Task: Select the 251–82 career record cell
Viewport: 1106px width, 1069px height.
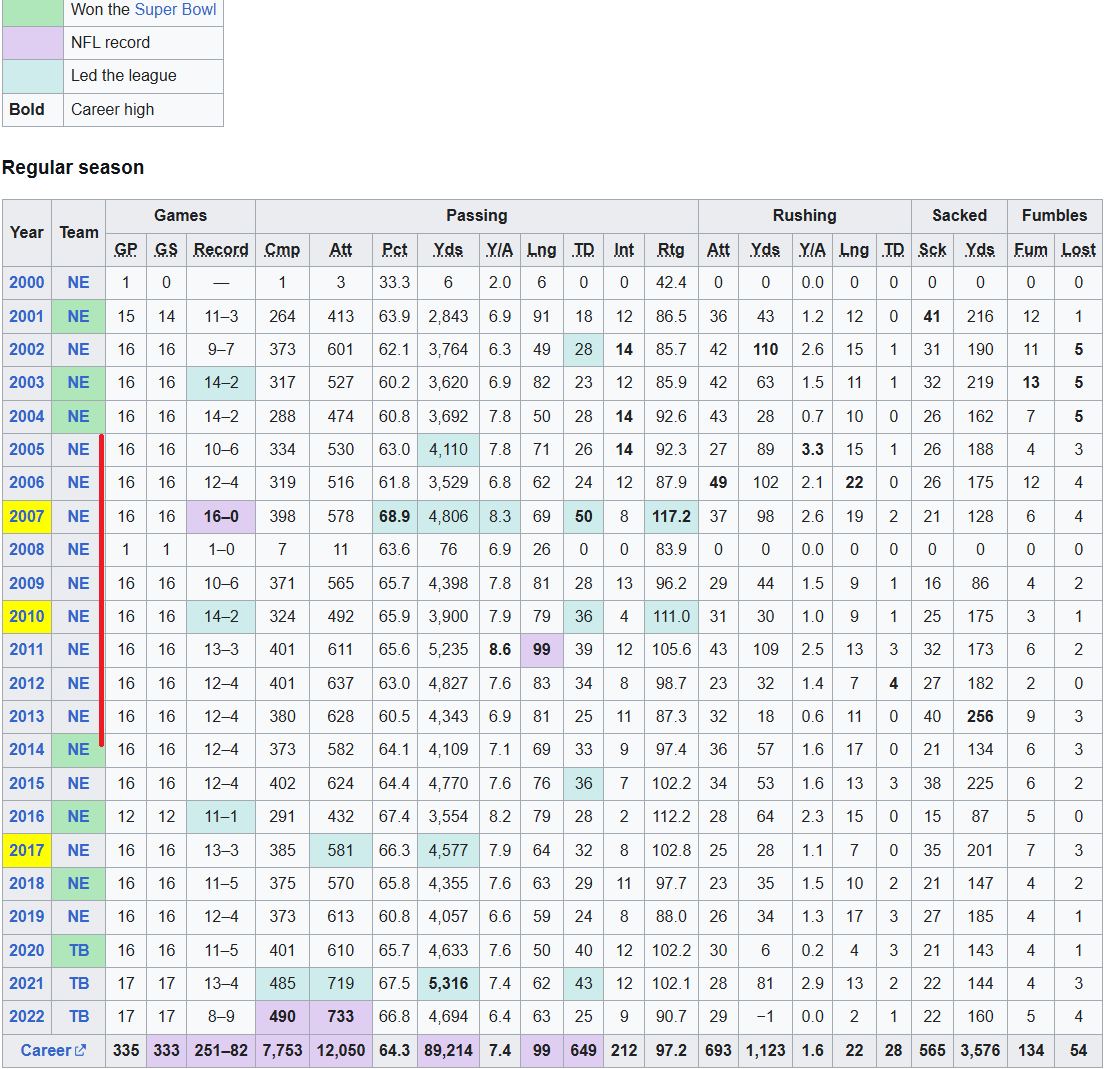Action: pyautogui.click(x=221, y=1051)
